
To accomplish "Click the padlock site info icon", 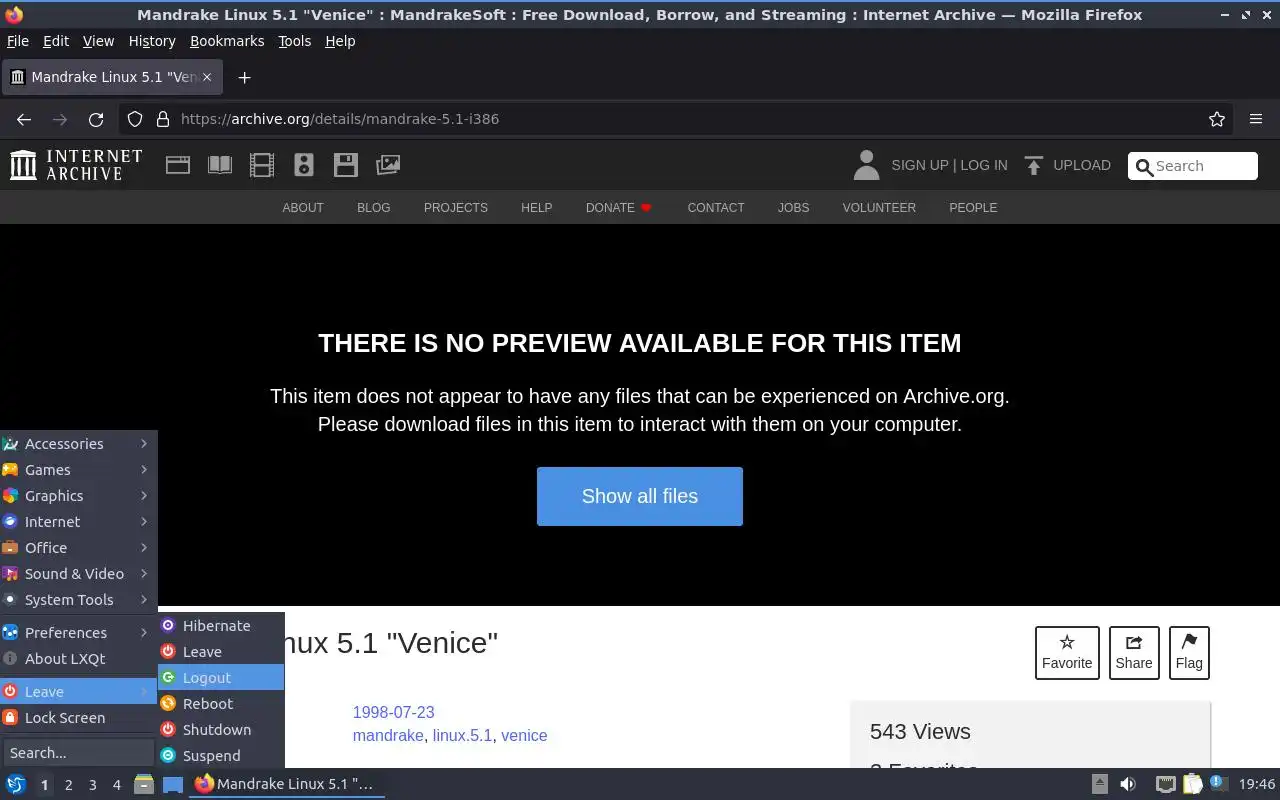I will tap(163, 119).
